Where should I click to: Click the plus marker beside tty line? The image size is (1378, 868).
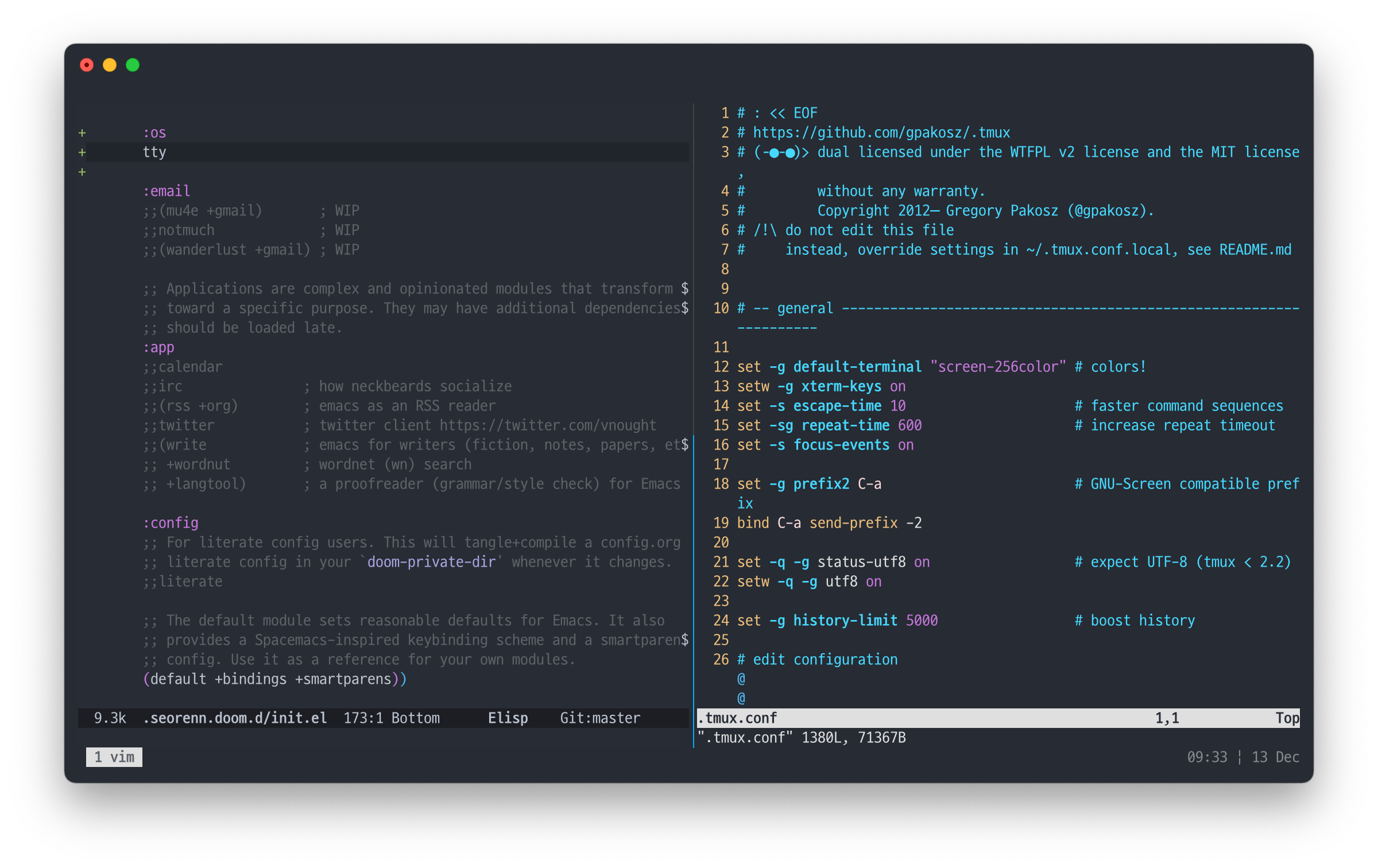(x=82, y=153)
